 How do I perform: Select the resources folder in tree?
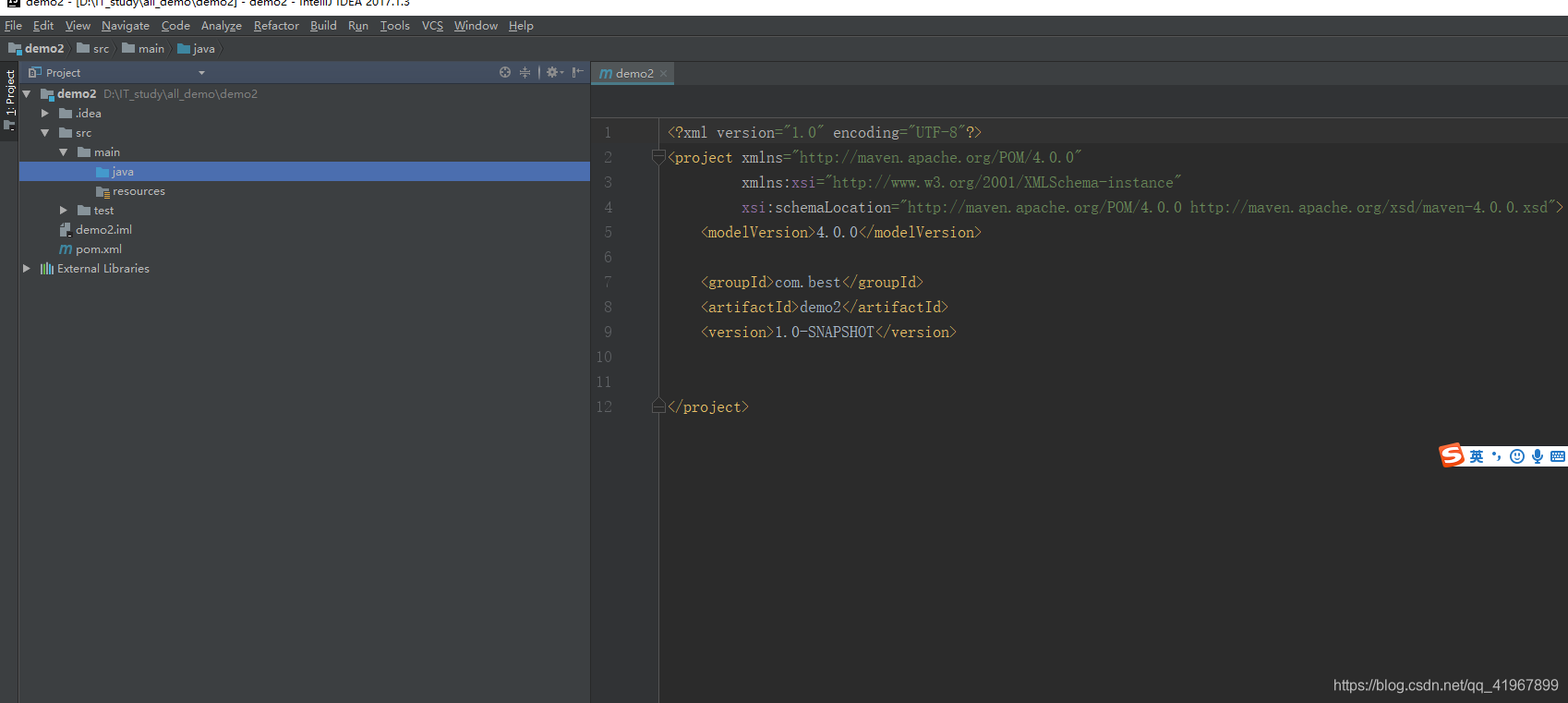pyautogui.click(x=305, y=191)
